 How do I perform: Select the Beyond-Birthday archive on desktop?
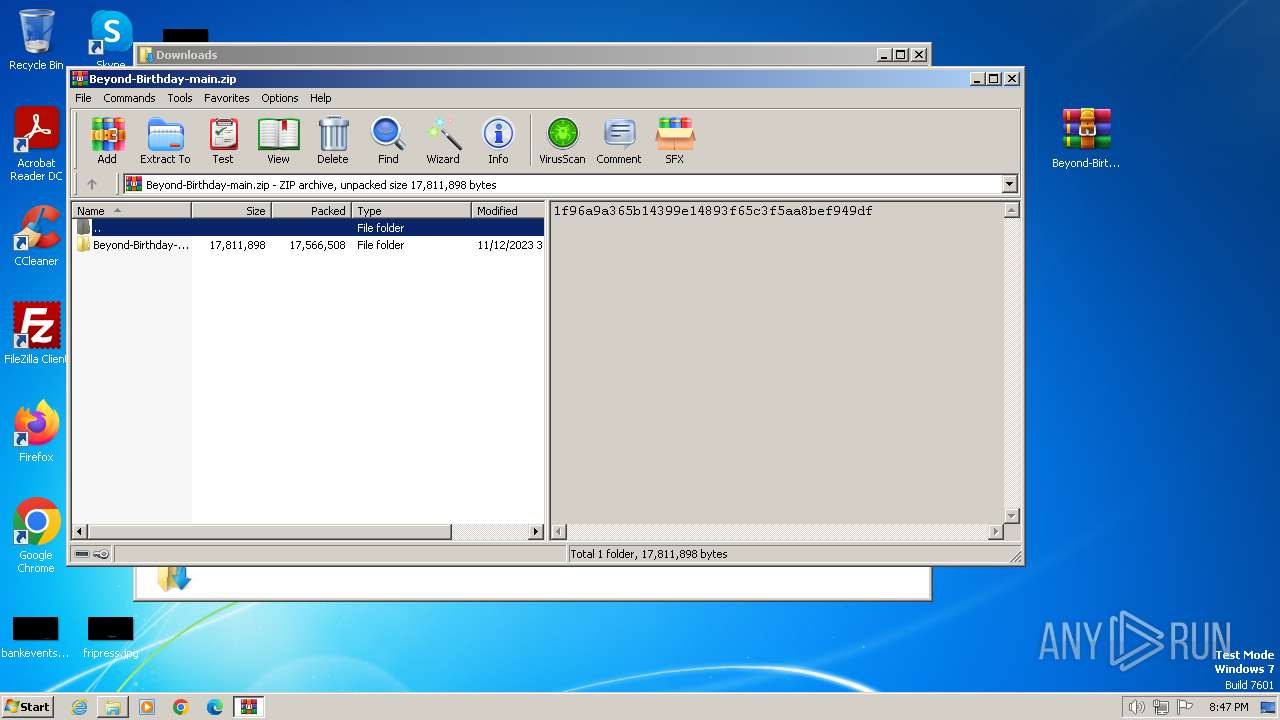[x=1086, y=138]
